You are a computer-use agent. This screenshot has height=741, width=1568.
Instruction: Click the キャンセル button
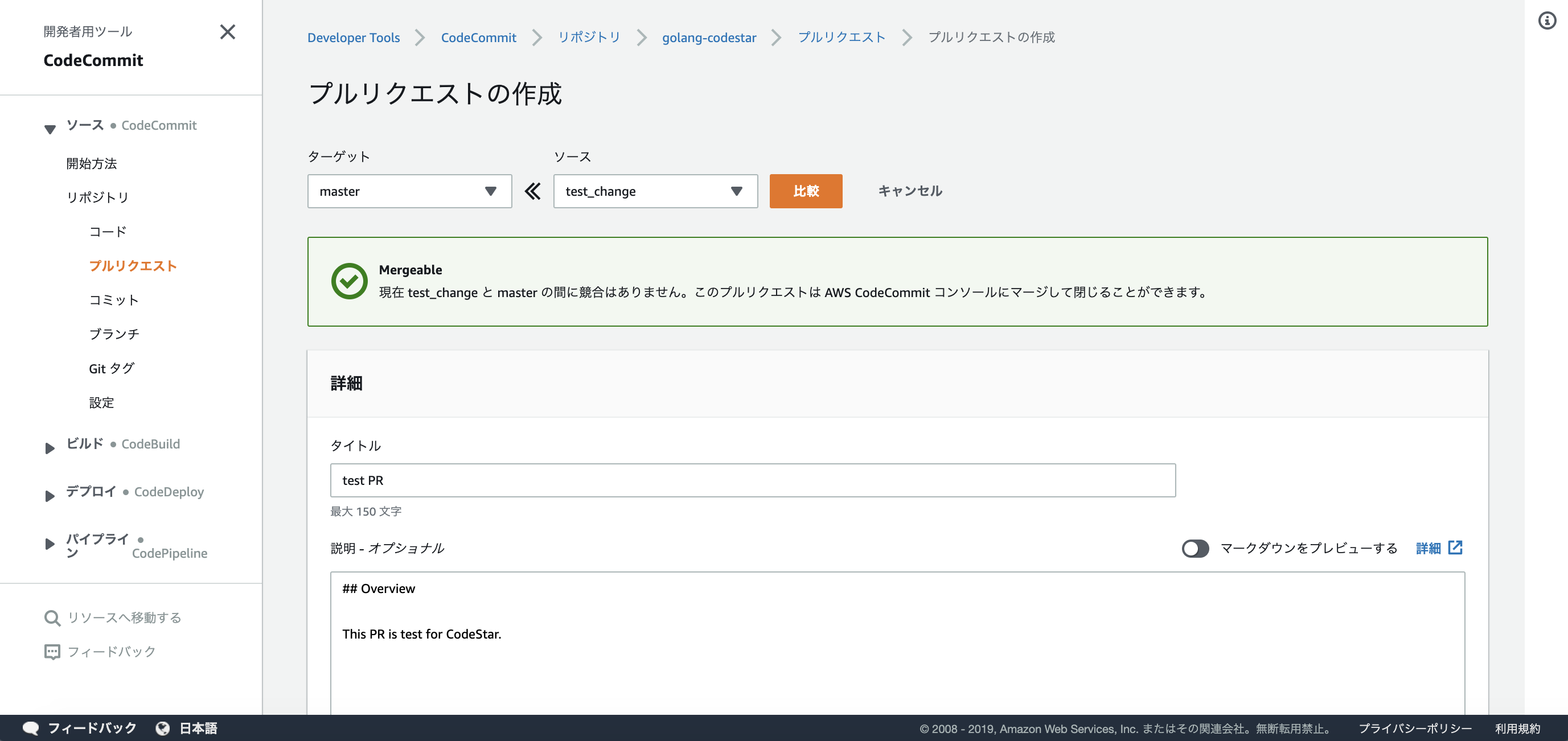click(910, 191)
